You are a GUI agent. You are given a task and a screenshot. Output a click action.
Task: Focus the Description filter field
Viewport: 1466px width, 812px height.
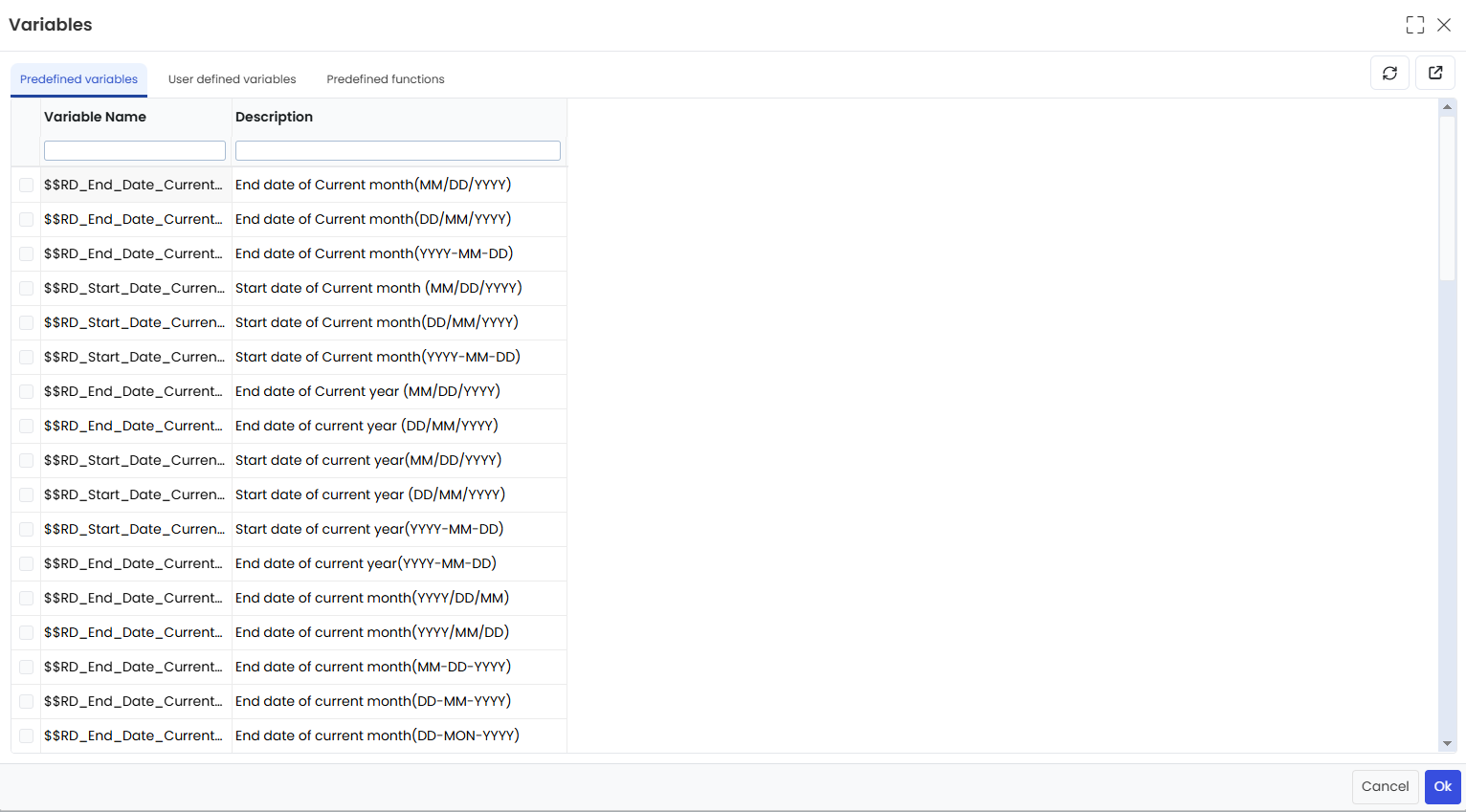pyautogui.click(x=398, y=150)
